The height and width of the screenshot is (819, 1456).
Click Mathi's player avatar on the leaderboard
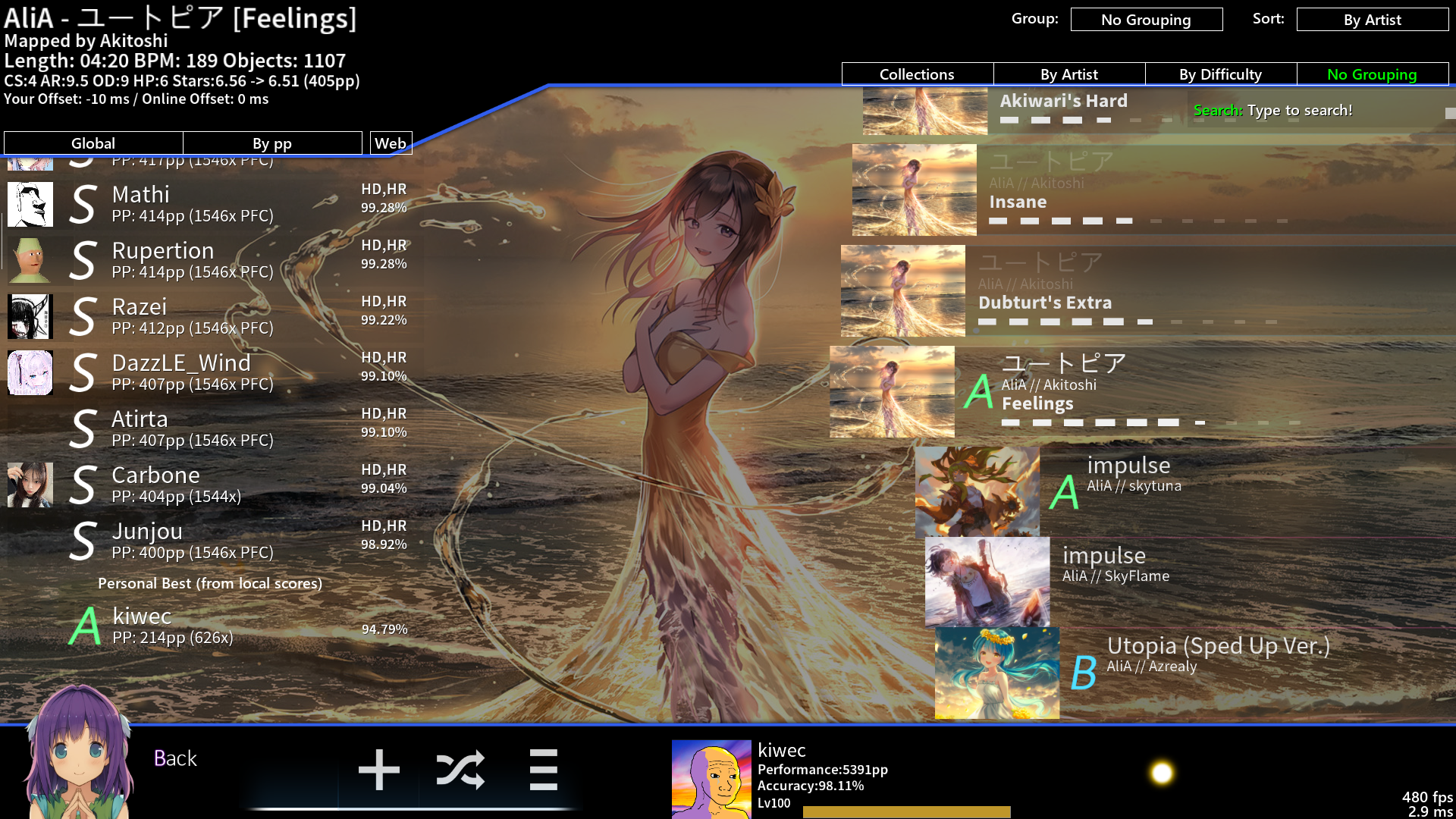point(30,204)
